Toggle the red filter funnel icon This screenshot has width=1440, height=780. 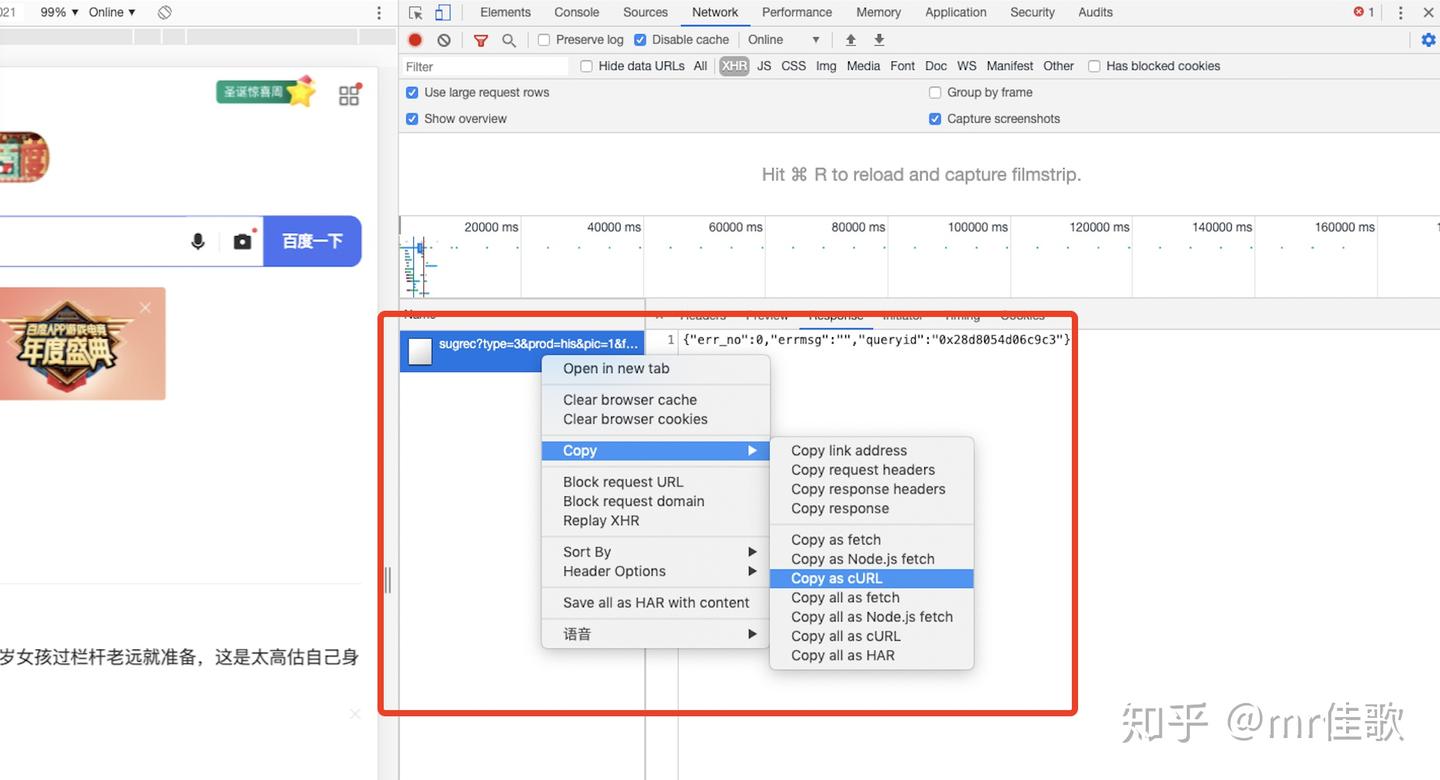(x=481, y=40)
